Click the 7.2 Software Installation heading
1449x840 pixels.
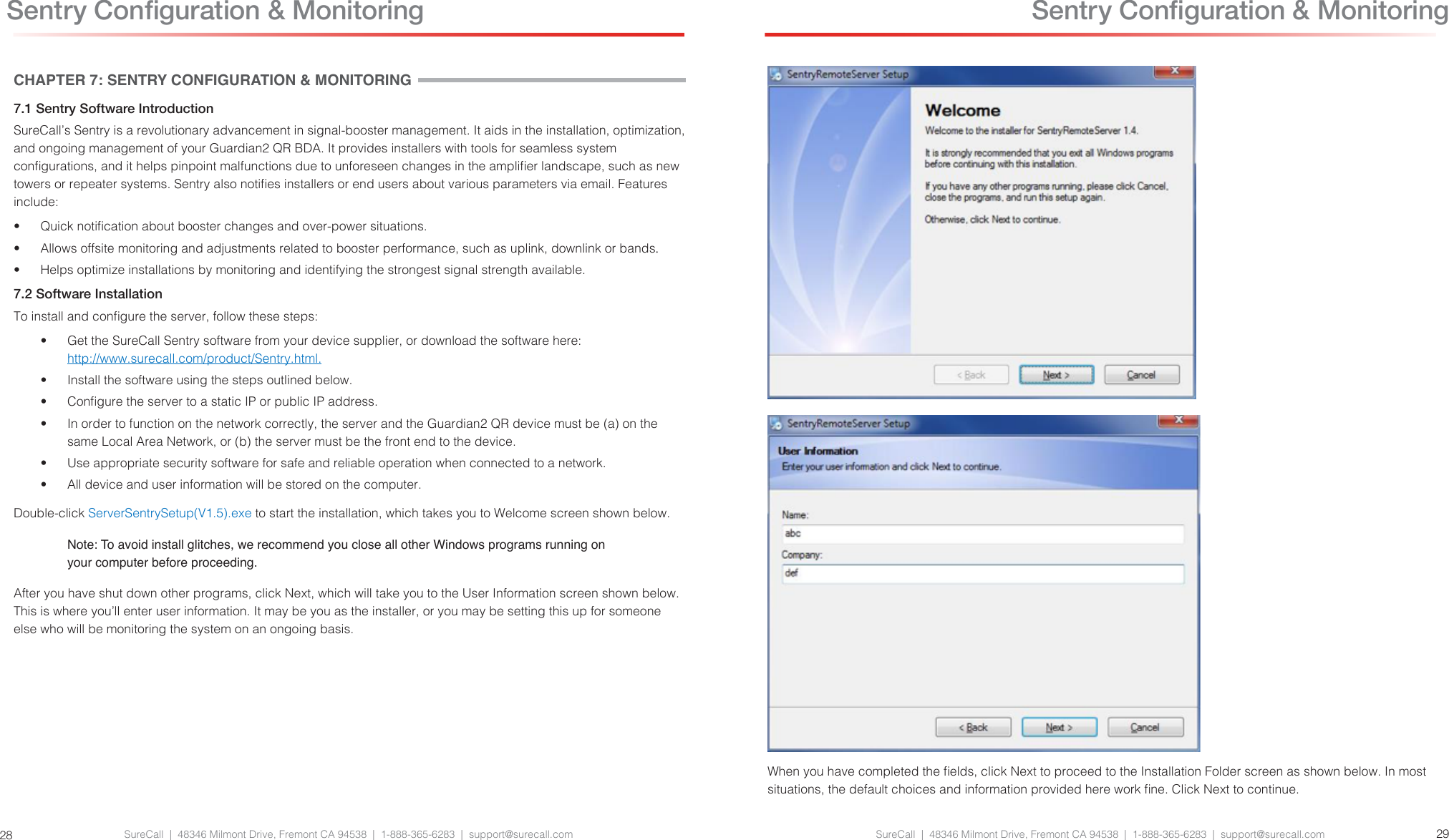(88, 294)
